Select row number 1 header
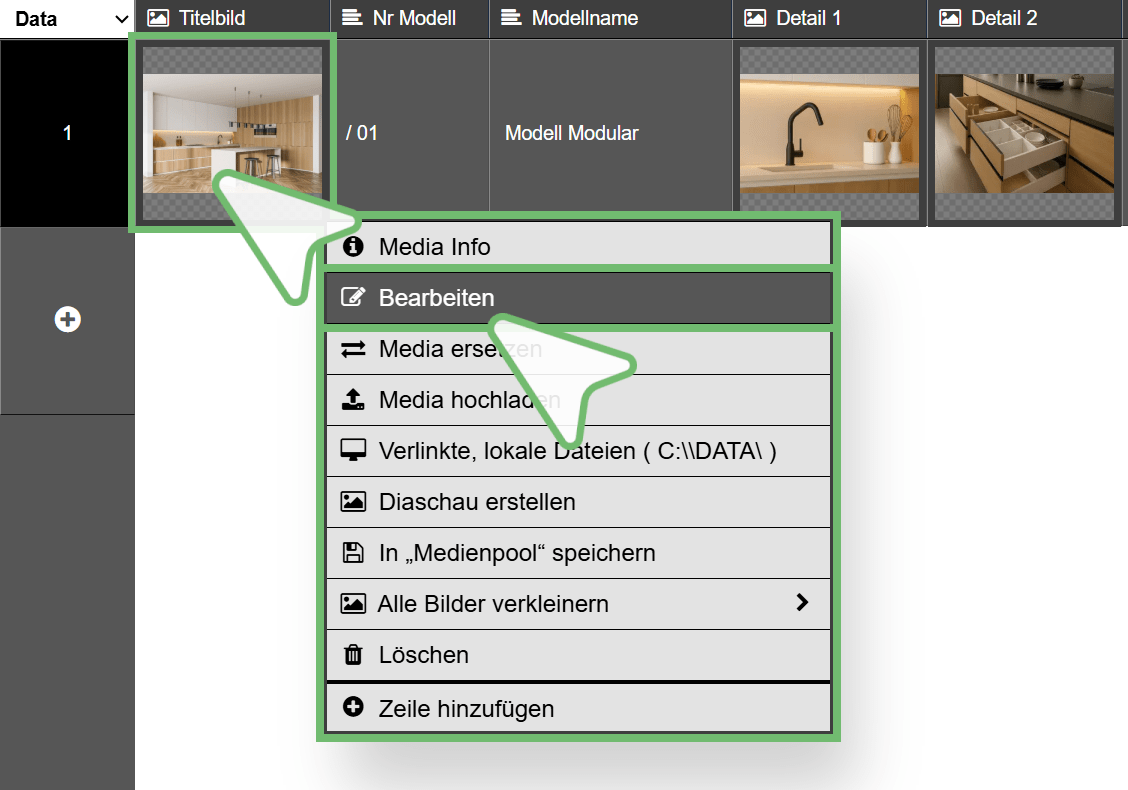The image size is (1128, 790). pyautogui.click(x=67, y=133)
